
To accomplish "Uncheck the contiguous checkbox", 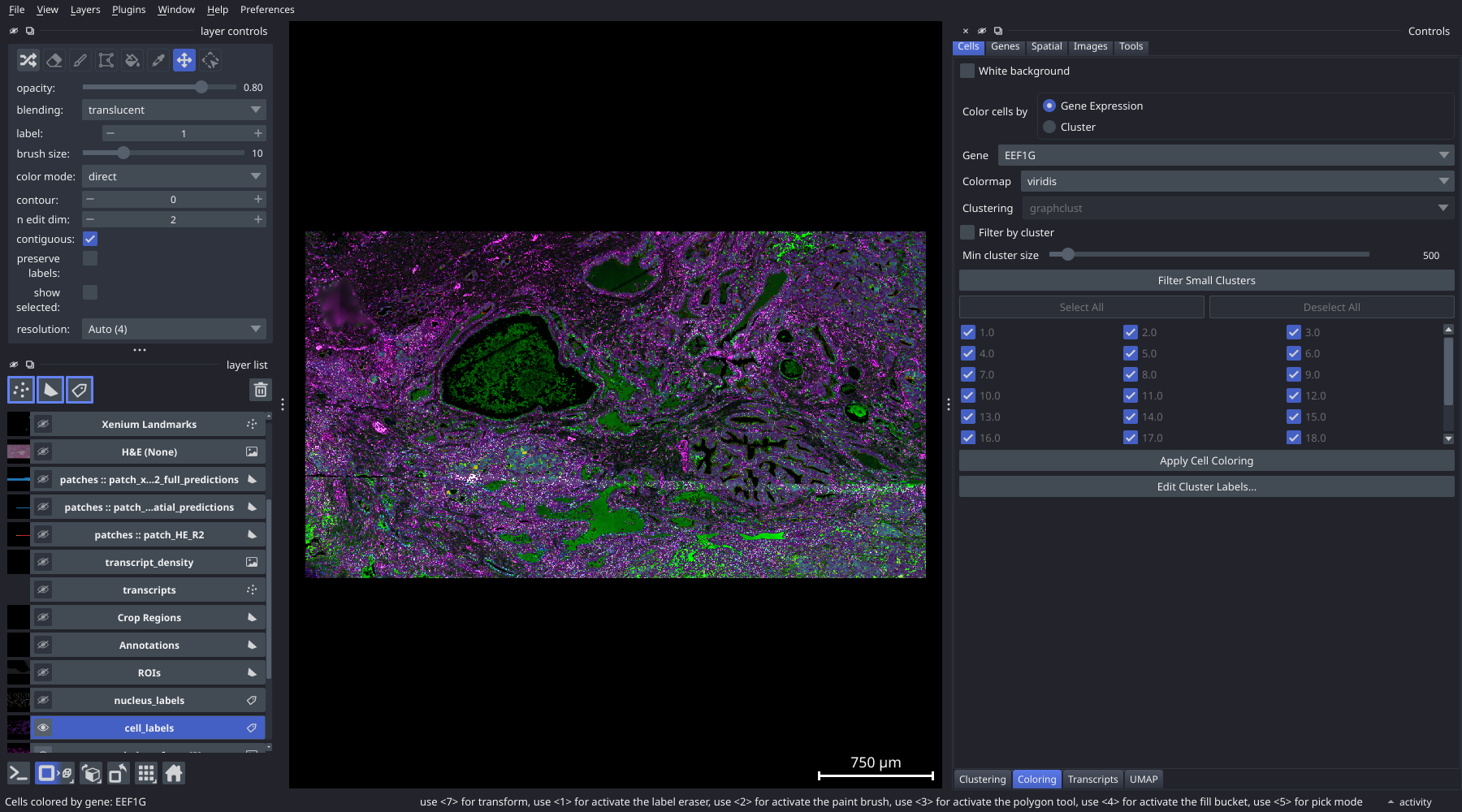I will 90,239.
